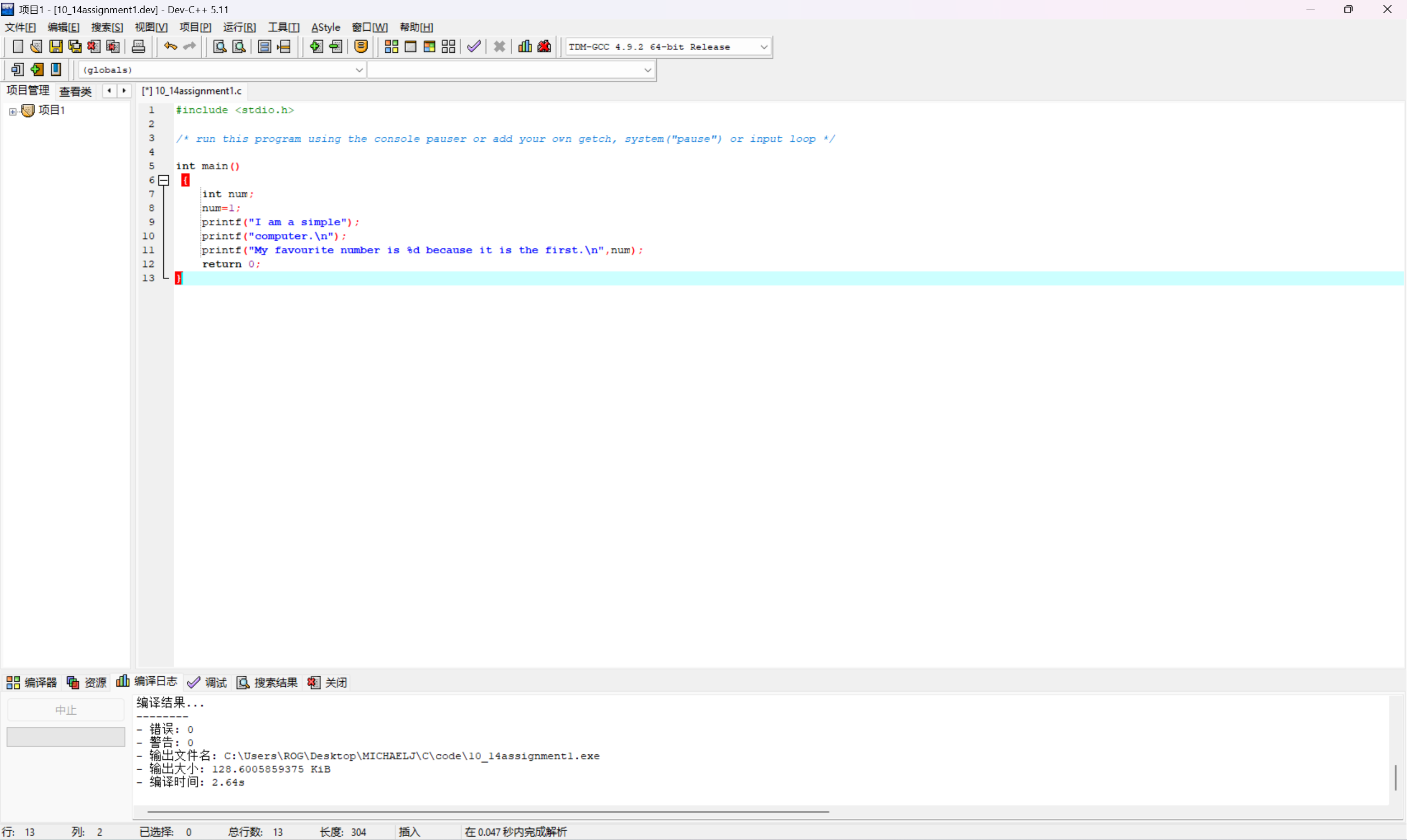The image size is (1407, 840).
Task: Click the Rebuild All icon
Action: click(x=448, y=47)
